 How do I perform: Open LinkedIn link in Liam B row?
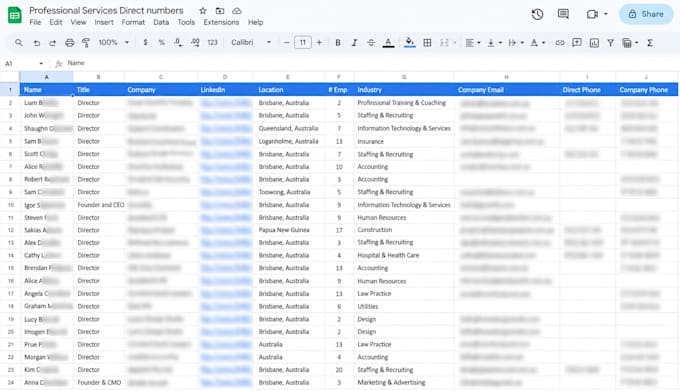click(x=226, y=103)
